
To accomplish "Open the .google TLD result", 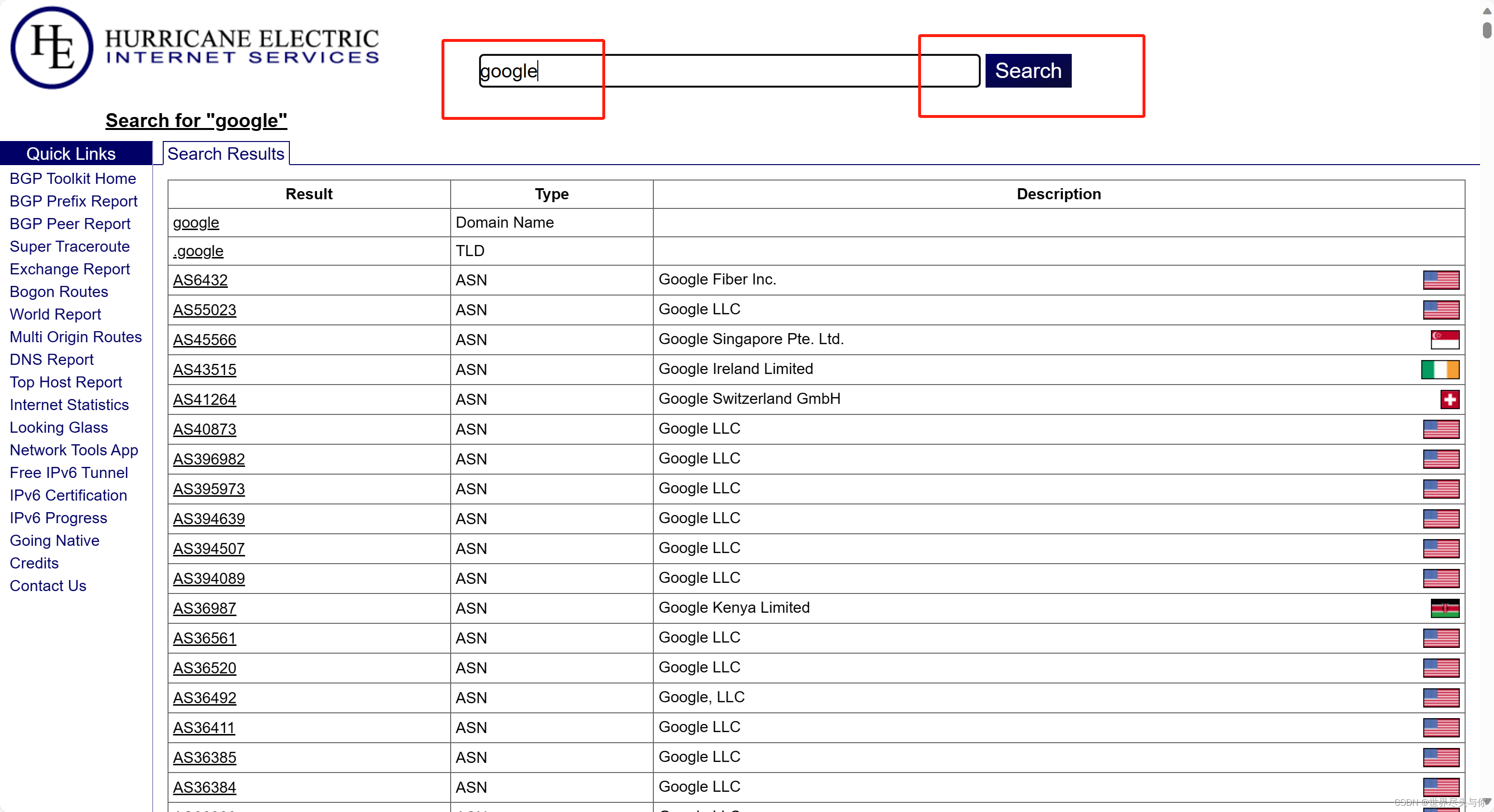I will point(198,251).
